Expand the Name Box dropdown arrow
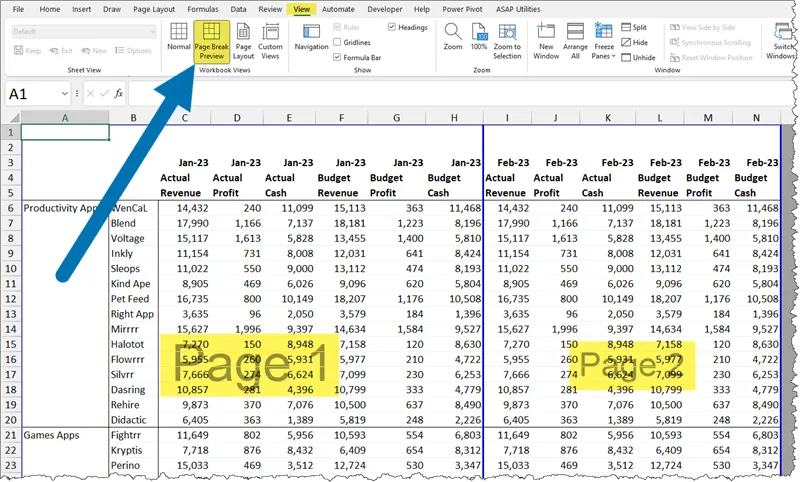800x482 pixels. point(65,93)
